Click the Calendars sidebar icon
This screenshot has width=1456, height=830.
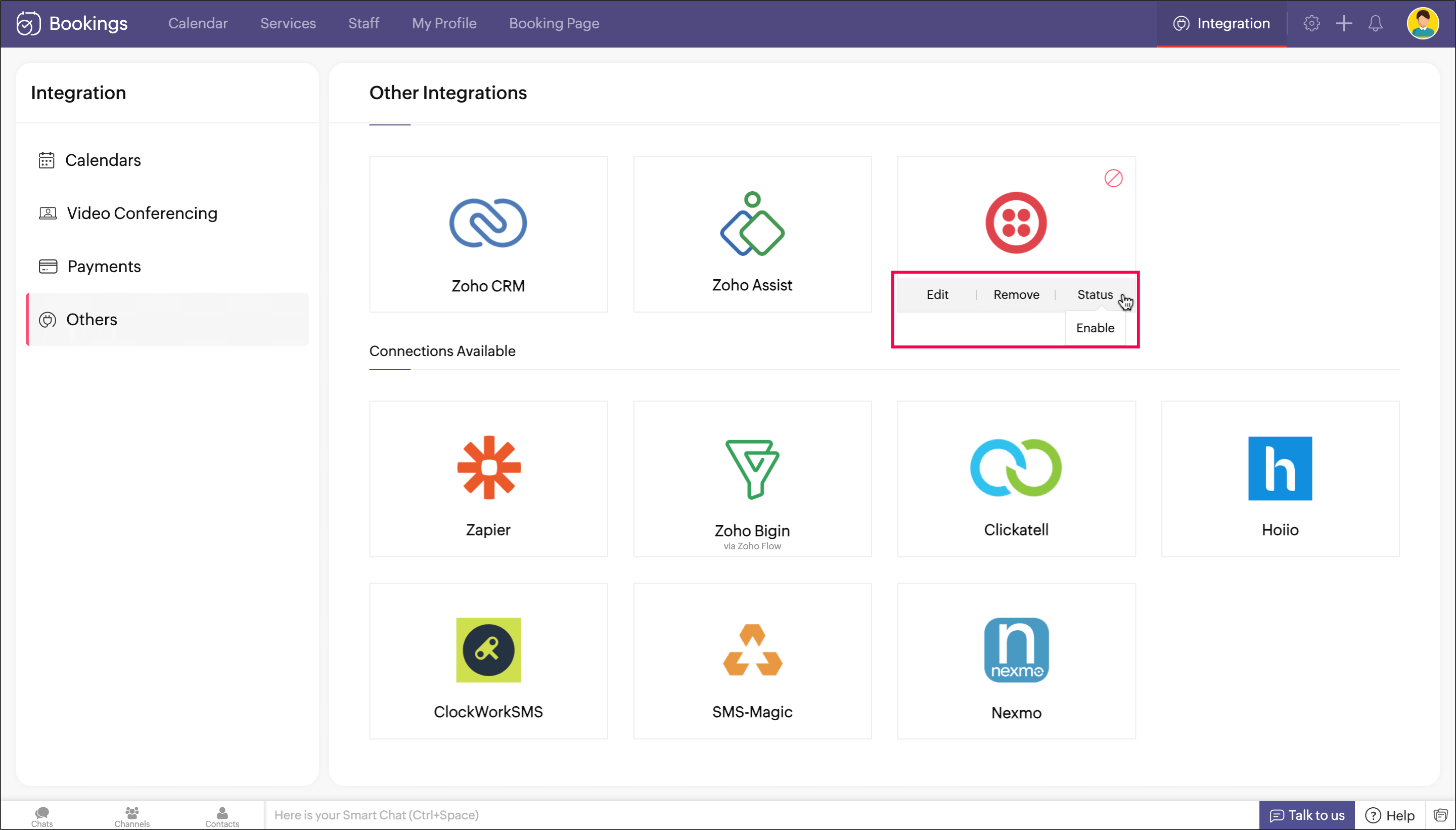pyautogui.click(x=46, y=160)
